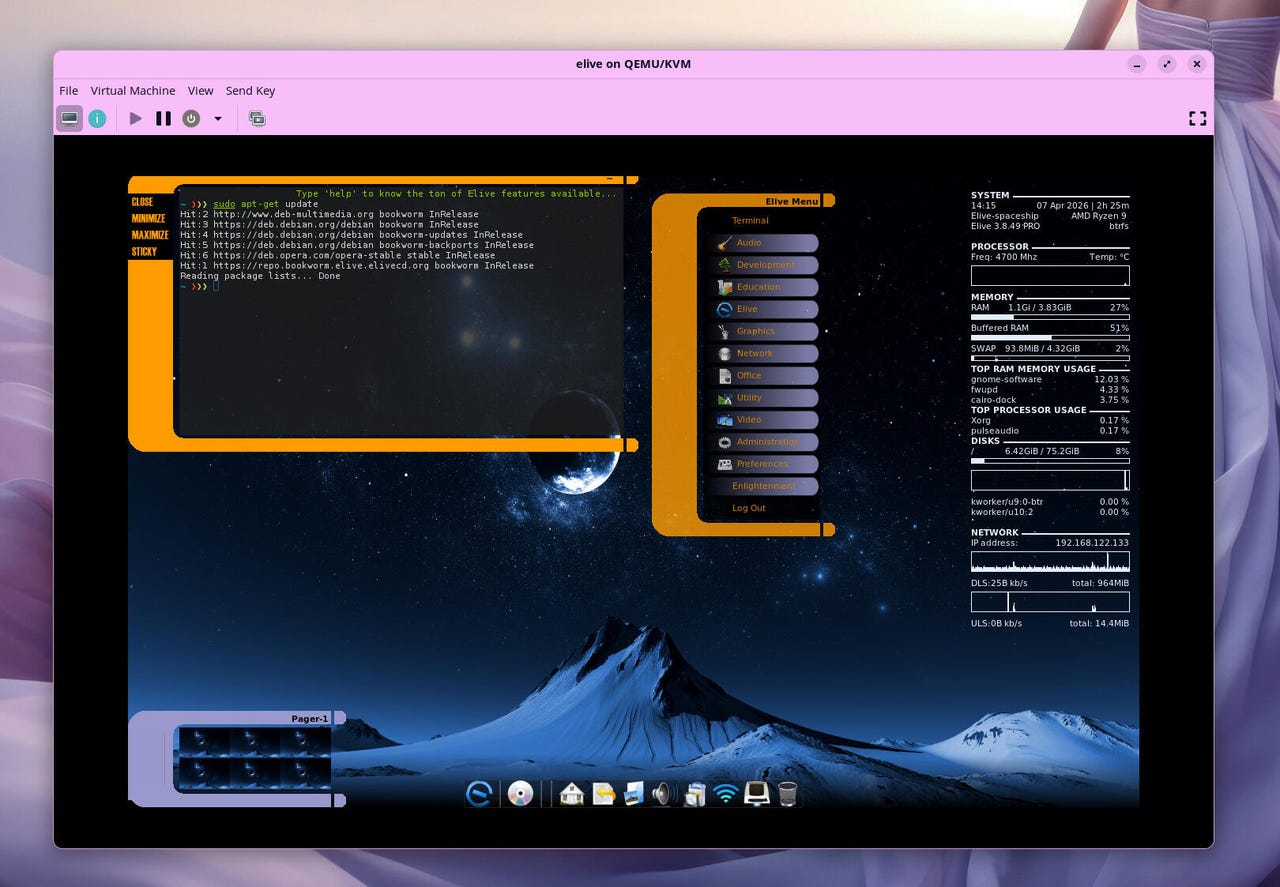
Task: Show the virtual machine details info icon
Action: point(97,118)
